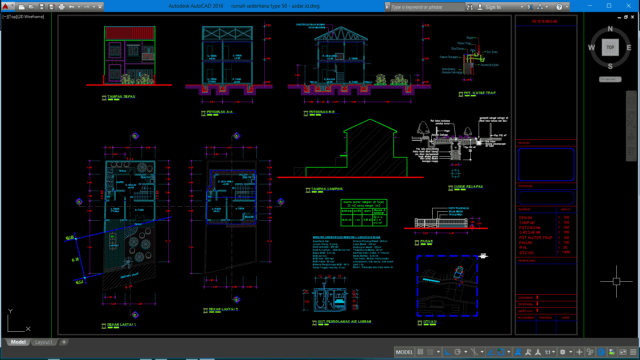This screenshot has width=640, height=360.
Task: Open polar tracking angle dropdown arrow
Action: pos(466,352)
